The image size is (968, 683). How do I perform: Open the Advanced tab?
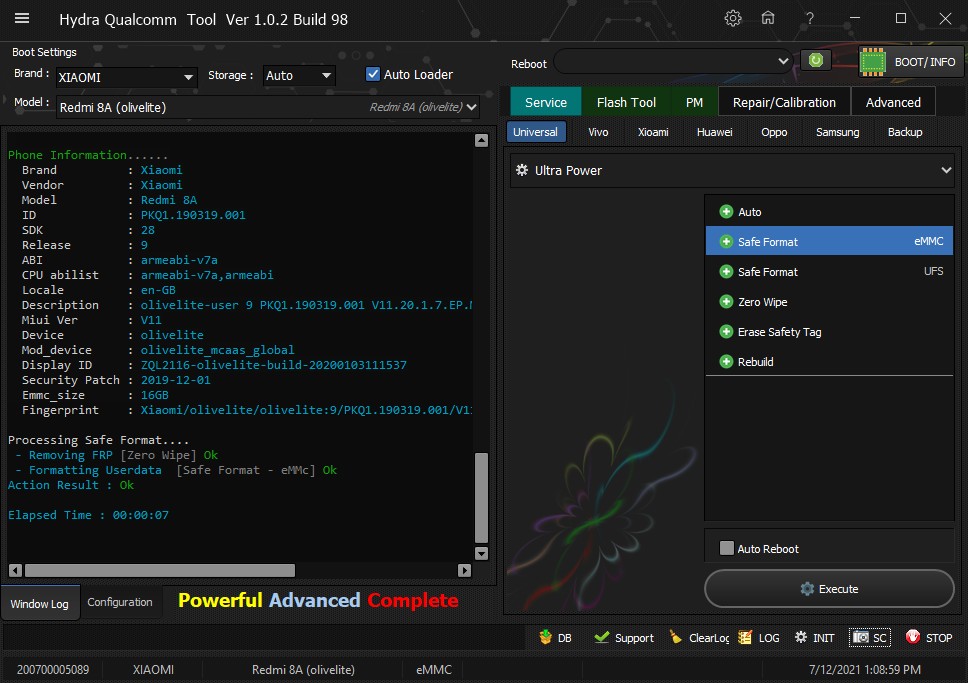tap(893, 102)
